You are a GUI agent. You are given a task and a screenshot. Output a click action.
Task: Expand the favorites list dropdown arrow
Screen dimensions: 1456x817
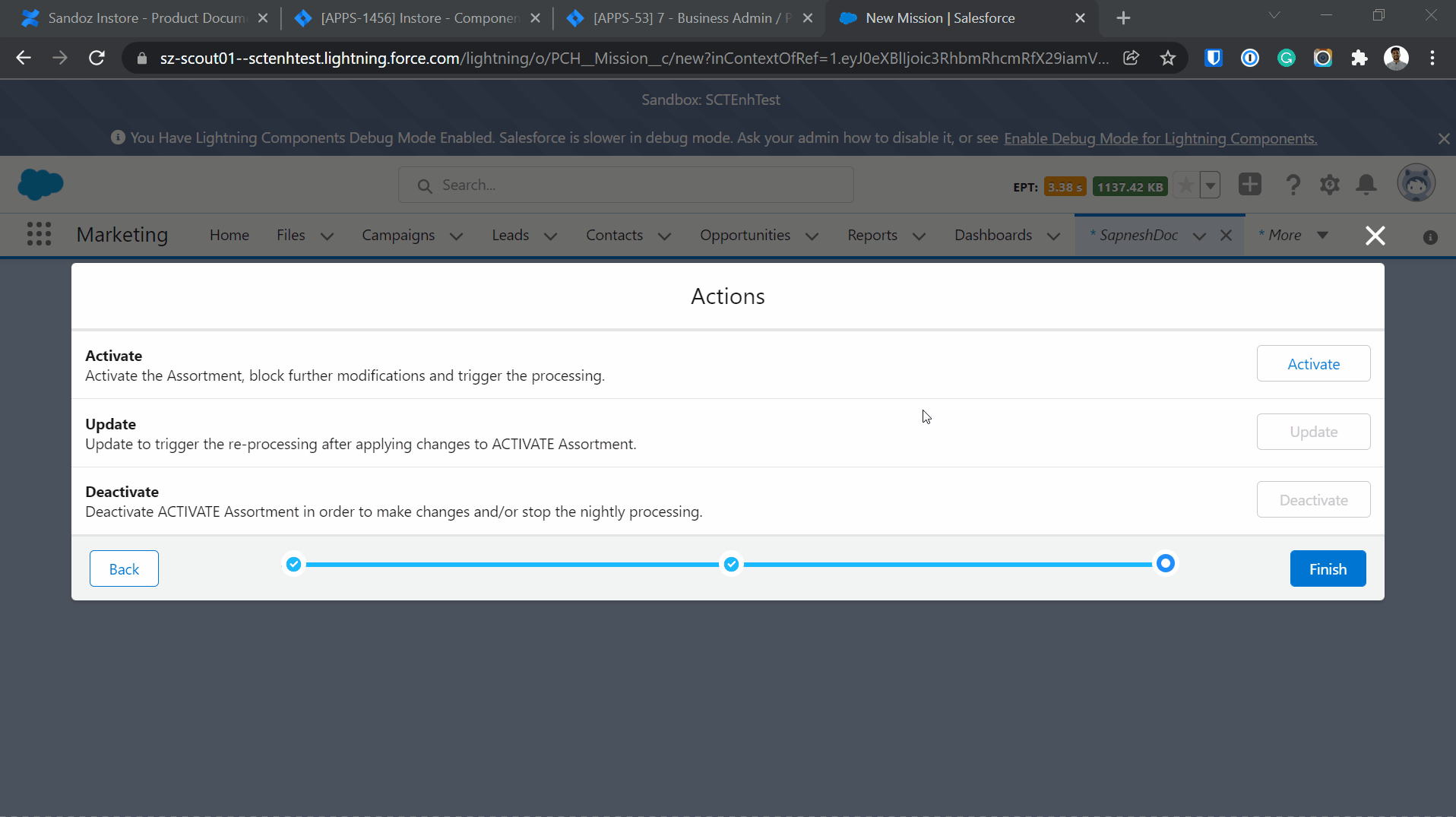(1211, 185)
